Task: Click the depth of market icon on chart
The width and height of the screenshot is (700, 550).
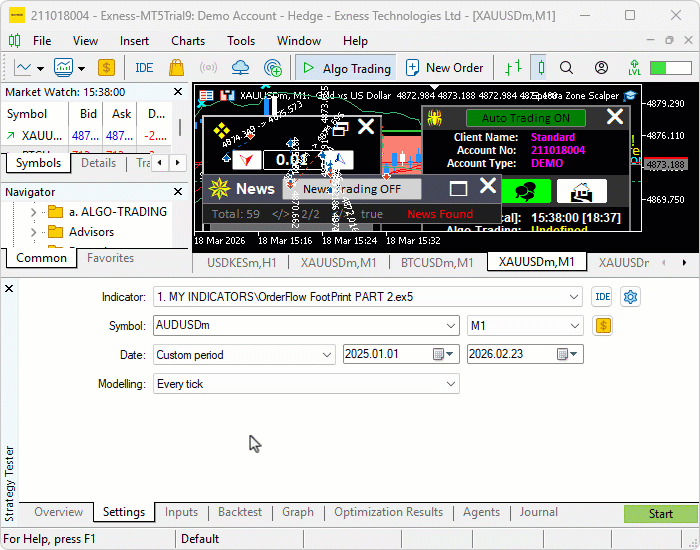Action: pyautogui.click(x=227, y=96)
